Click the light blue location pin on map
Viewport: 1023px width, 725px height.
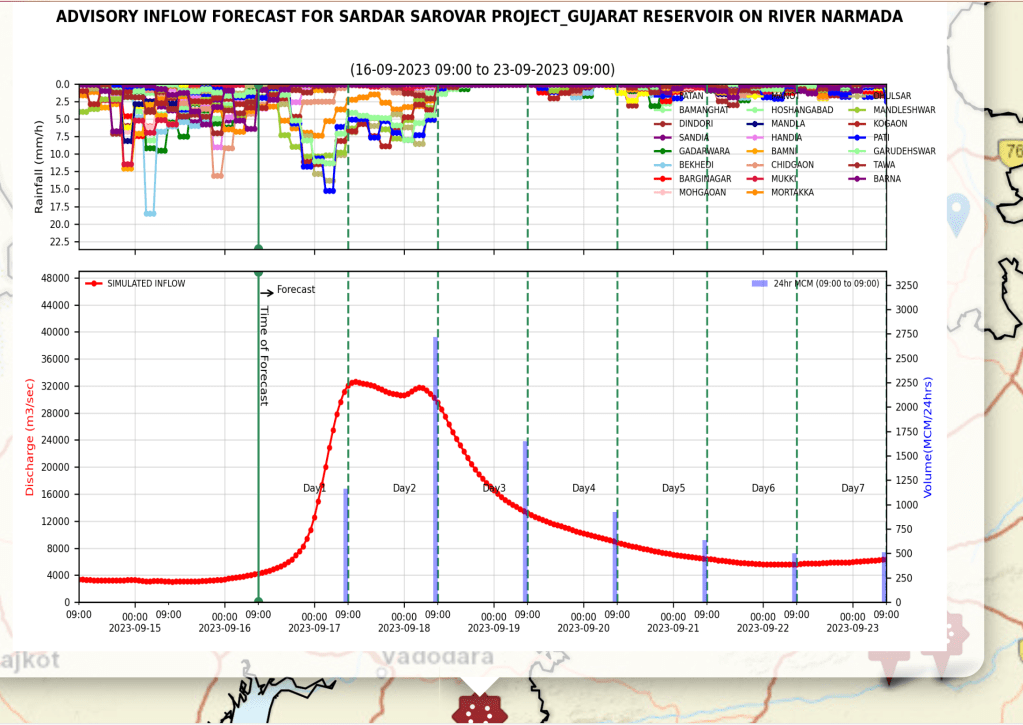point(958,215)
